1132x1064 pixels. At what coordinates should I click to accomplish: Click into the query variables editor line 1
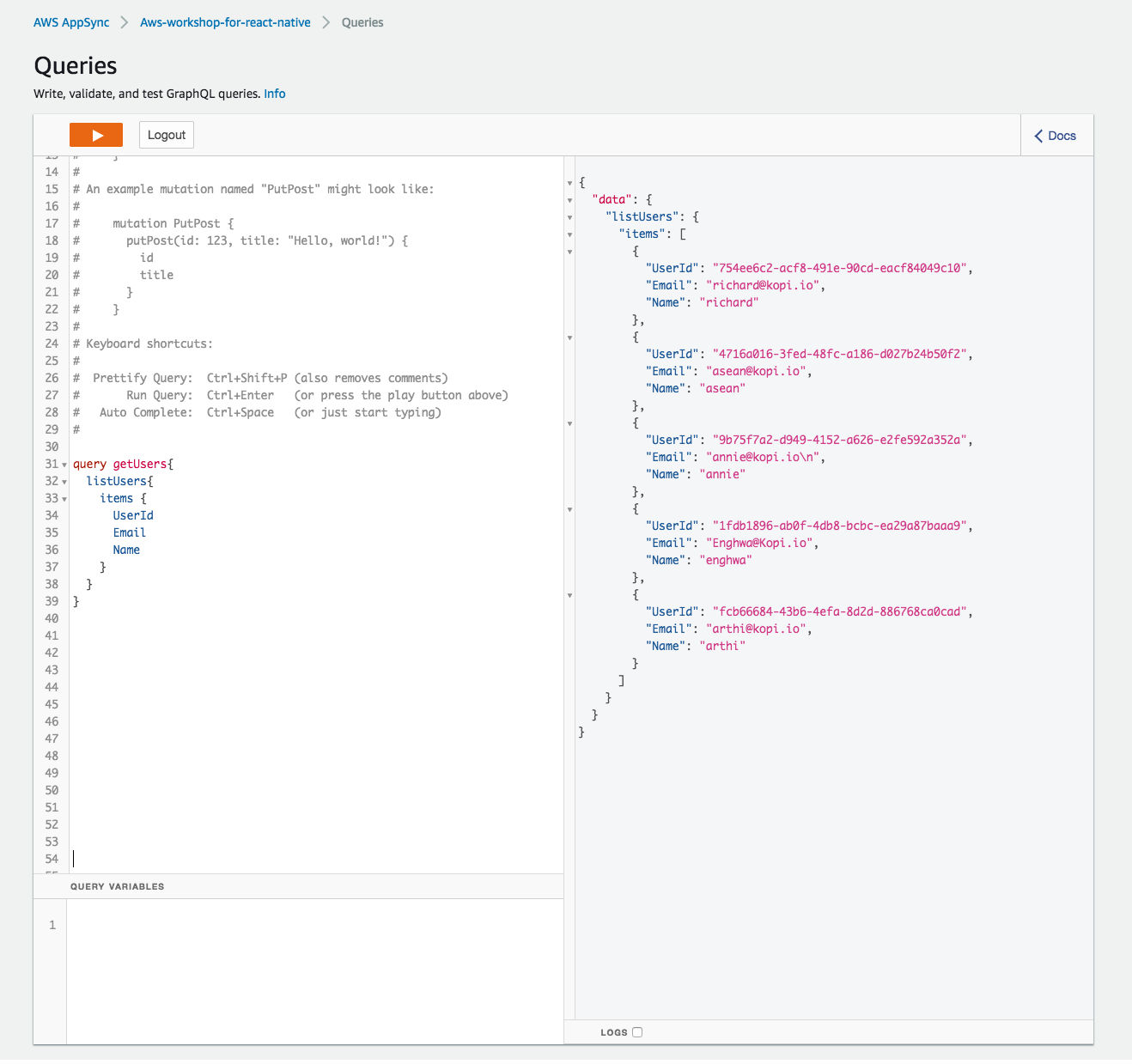tap(314, 925)
